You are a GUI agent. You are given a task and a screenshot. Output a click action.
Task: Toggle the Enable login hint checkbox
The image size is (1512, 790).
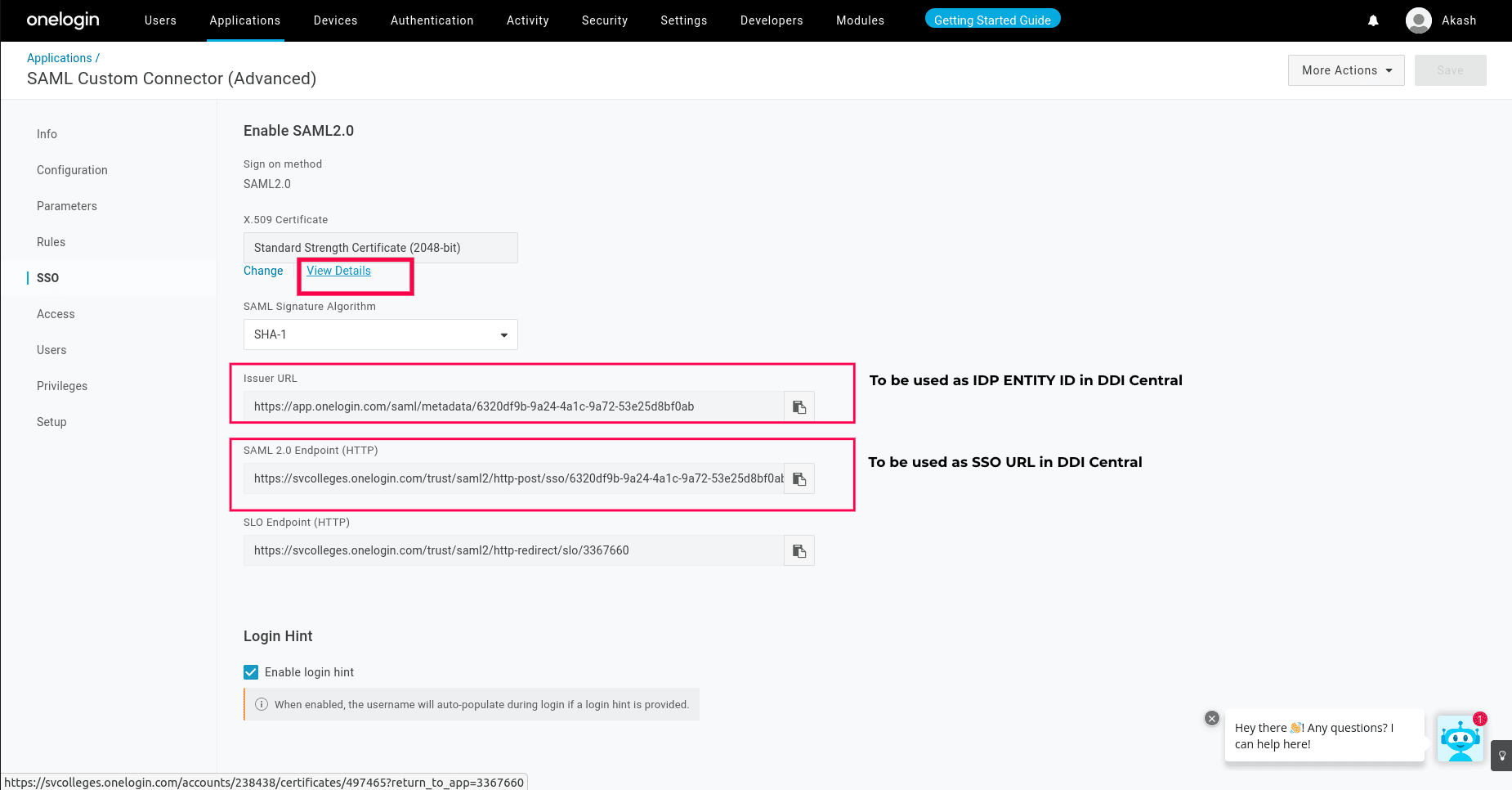[251, 672]
